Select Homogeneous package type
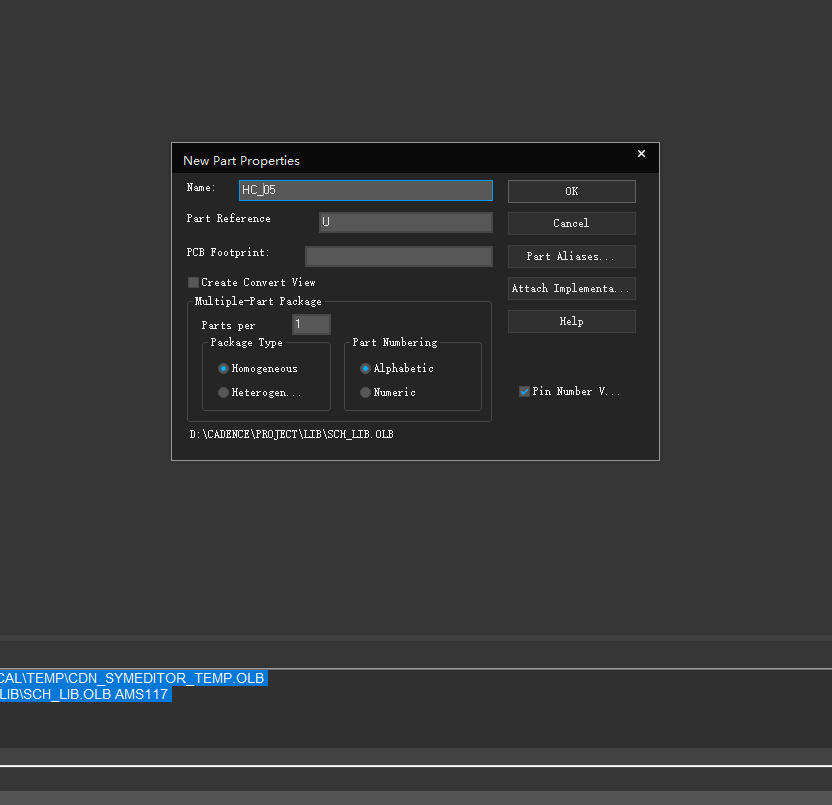832x805 pixels. coord(223,368)
